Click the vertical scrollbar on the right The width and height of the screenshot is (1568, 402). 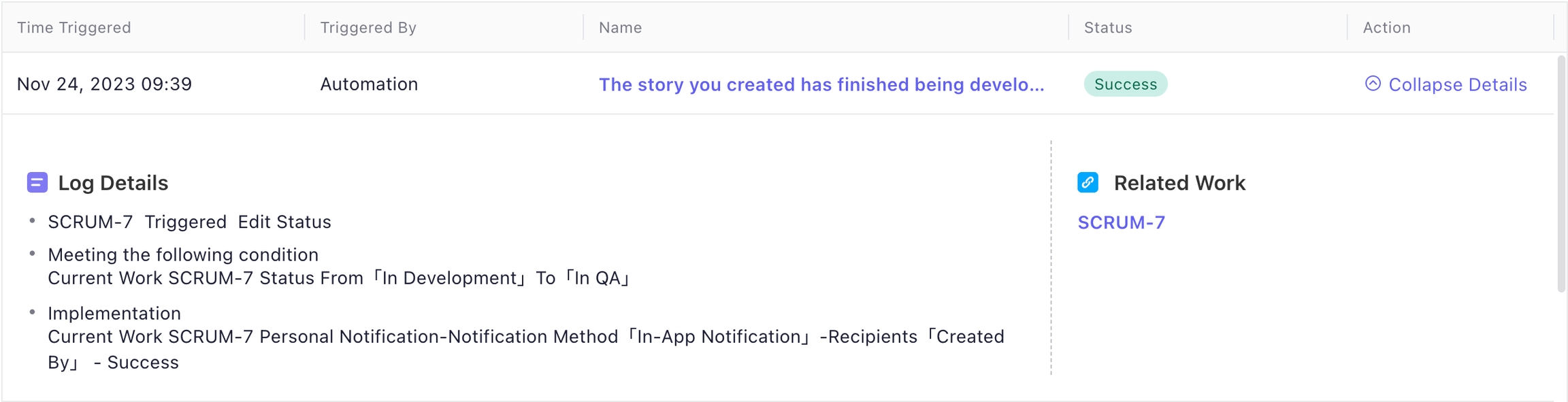pyautogui.click(x=1561, y=174)
